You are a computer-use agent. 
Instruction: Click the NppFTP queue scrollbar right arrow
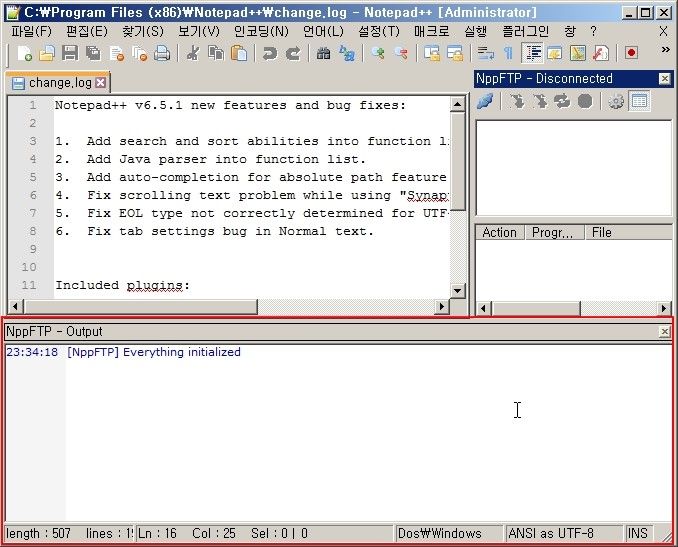point(664,309)
